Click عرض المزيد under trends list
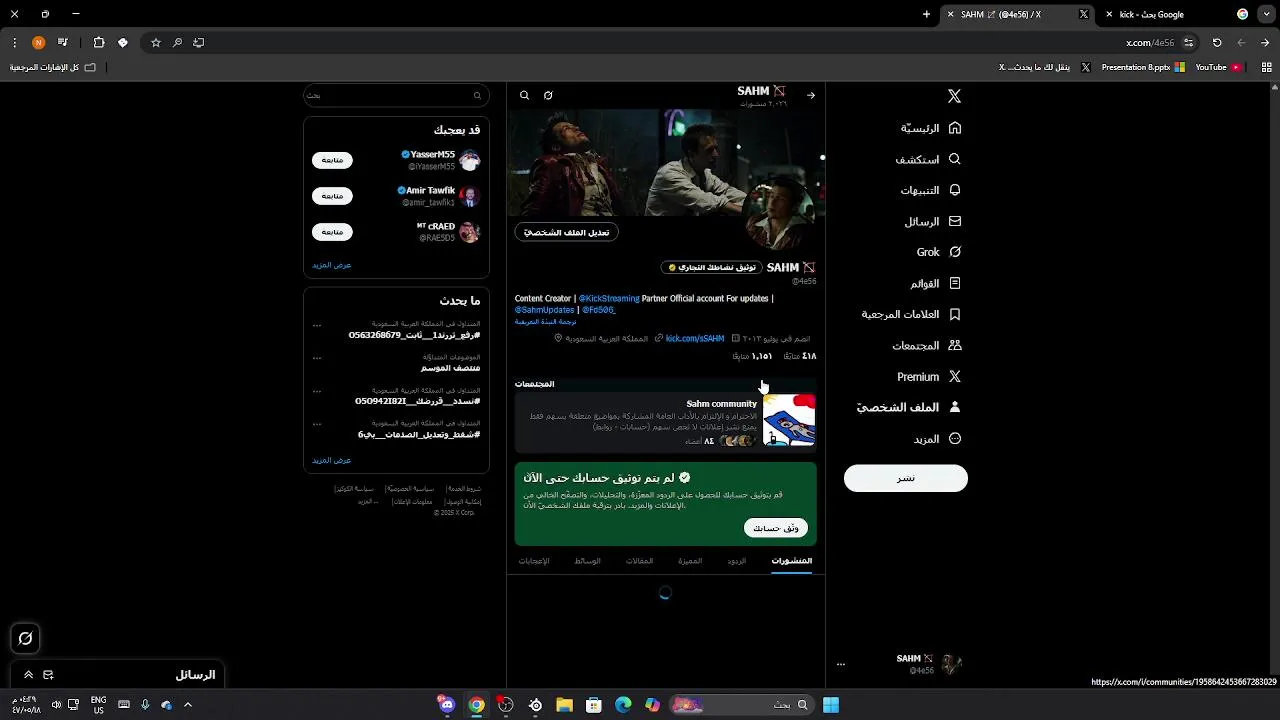Viewport: 1280px width, 720px height. 332,460
